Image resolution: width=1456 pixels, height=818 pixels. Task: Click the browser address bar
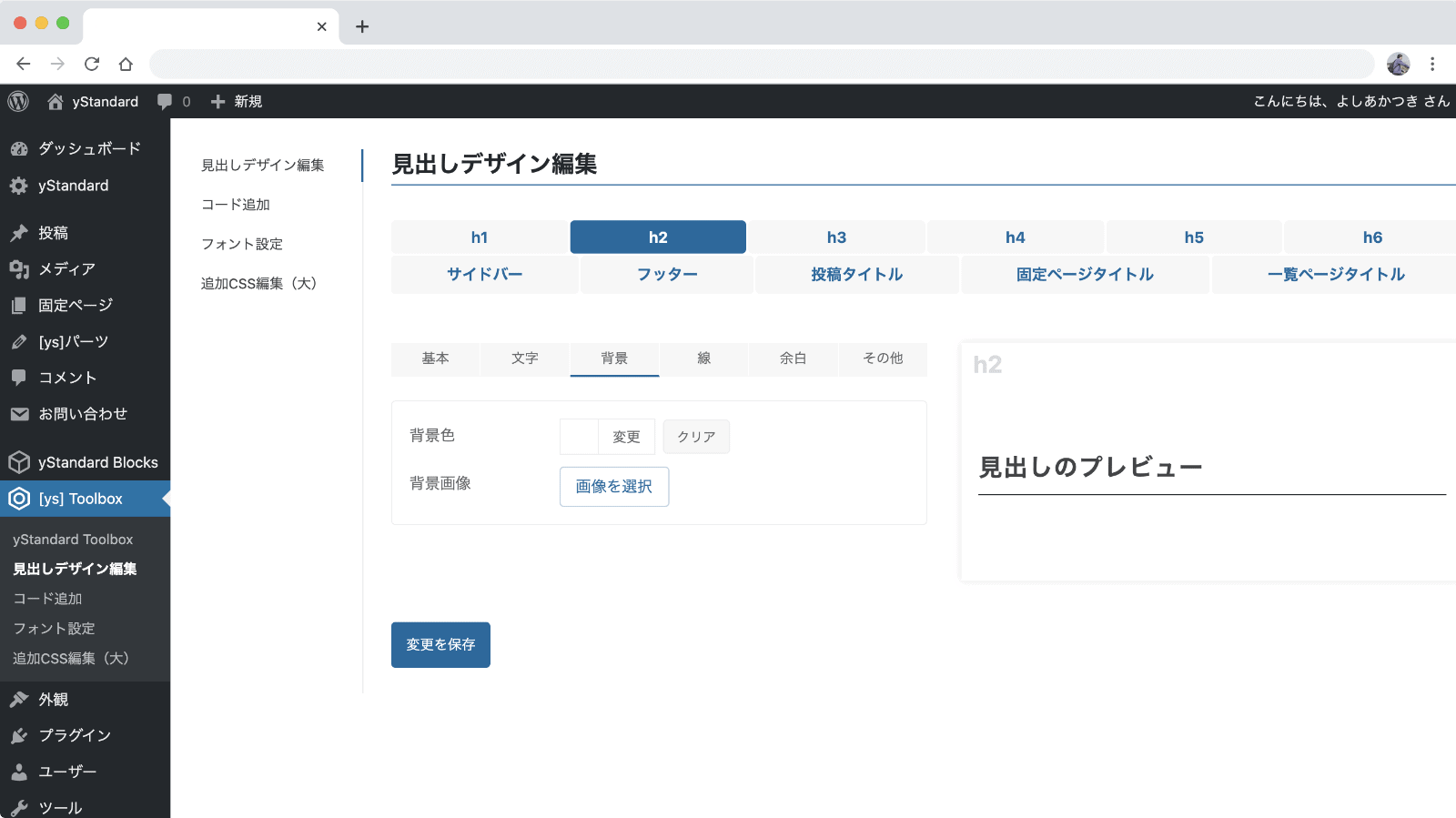coord(762,64)
